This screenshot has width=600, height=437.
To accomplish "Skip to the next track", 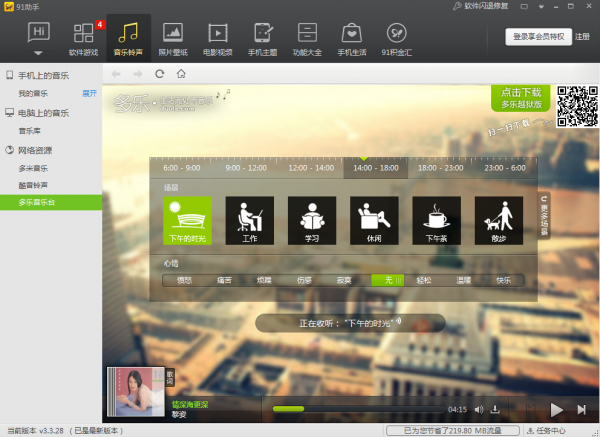I will 582,410.
